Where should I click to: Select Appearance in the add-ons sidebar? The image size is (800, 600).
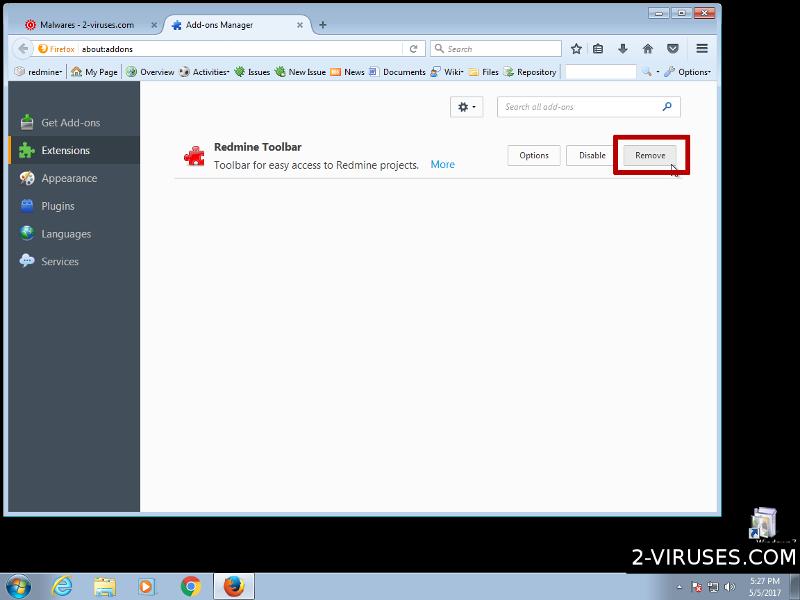pos(69,178)
